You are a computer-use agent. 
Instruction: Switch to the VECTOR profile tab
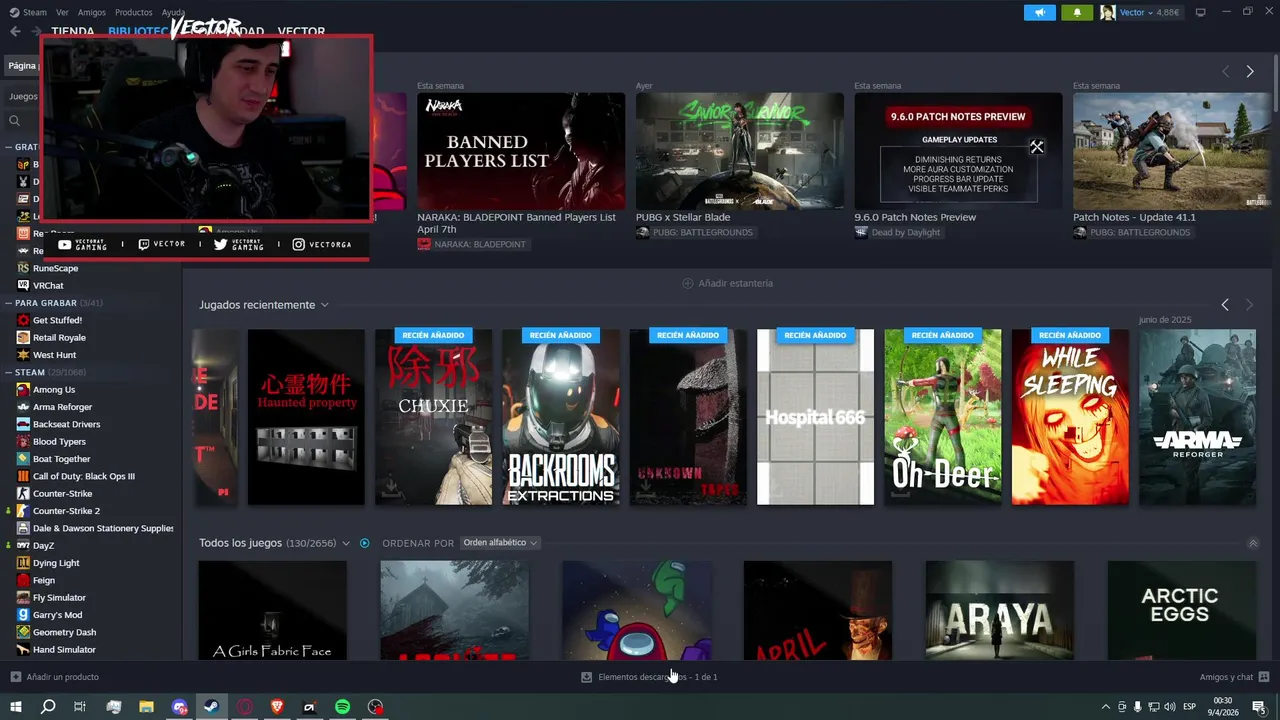click(301, 31)
